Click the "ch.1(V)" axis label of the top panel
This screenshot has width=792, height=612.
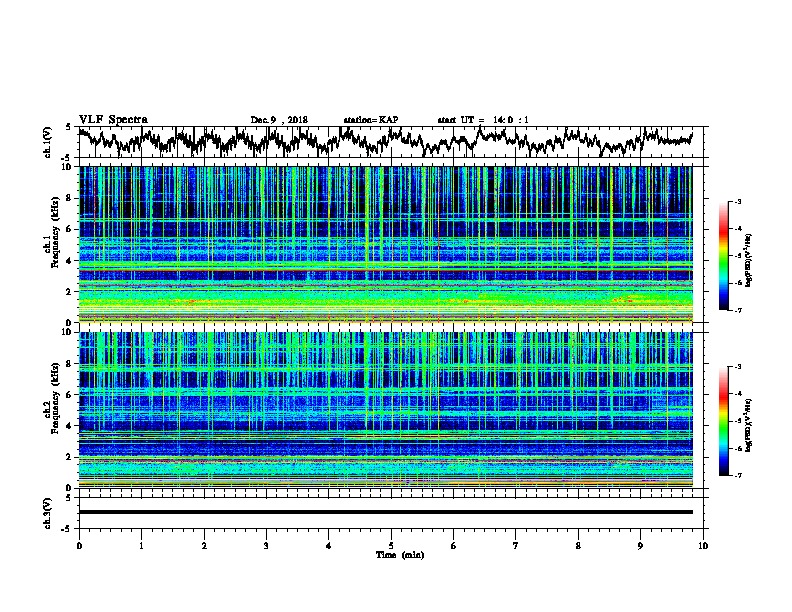[x=48, y=142]
